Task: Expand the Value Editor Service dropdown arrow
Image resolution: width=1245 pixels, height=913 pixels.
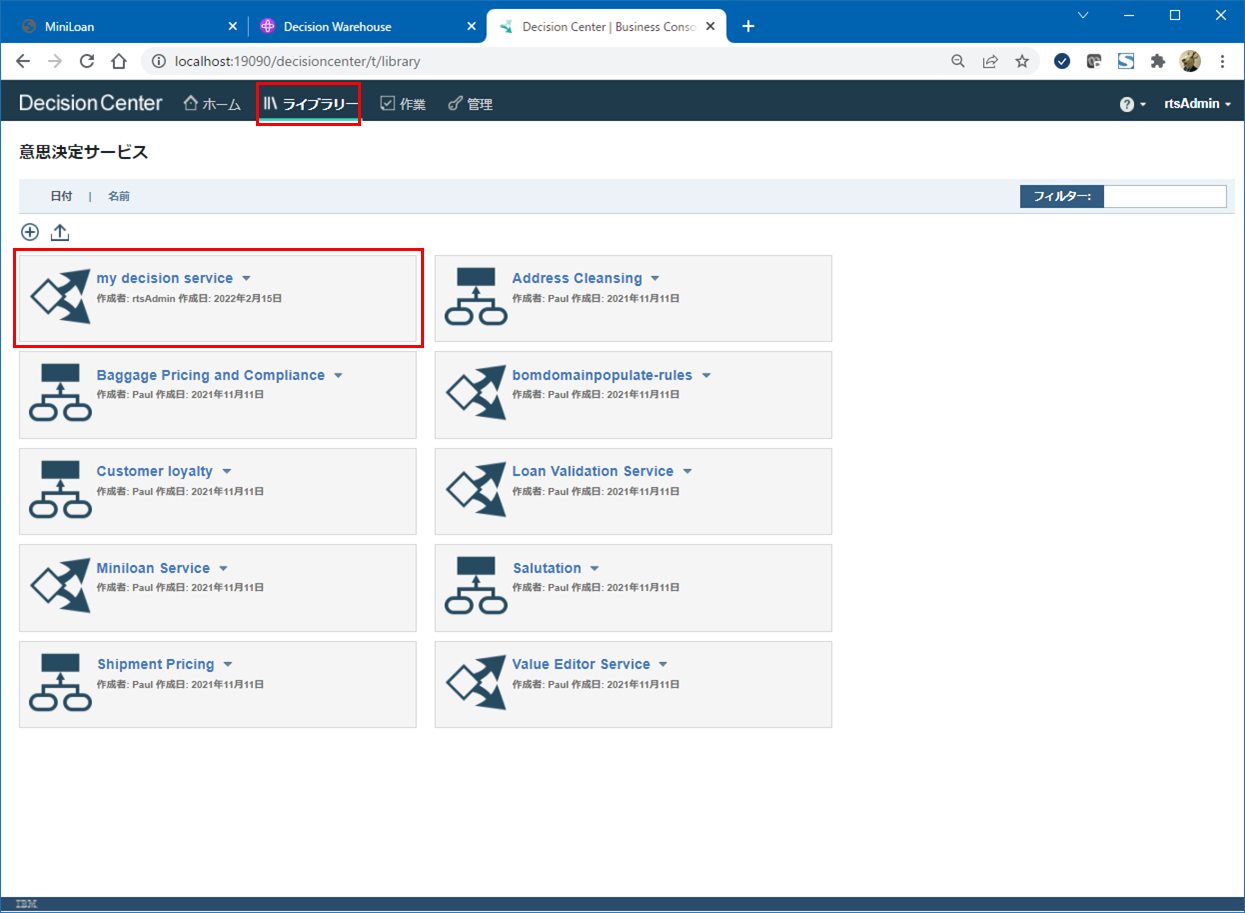Action: coord(663,665)
